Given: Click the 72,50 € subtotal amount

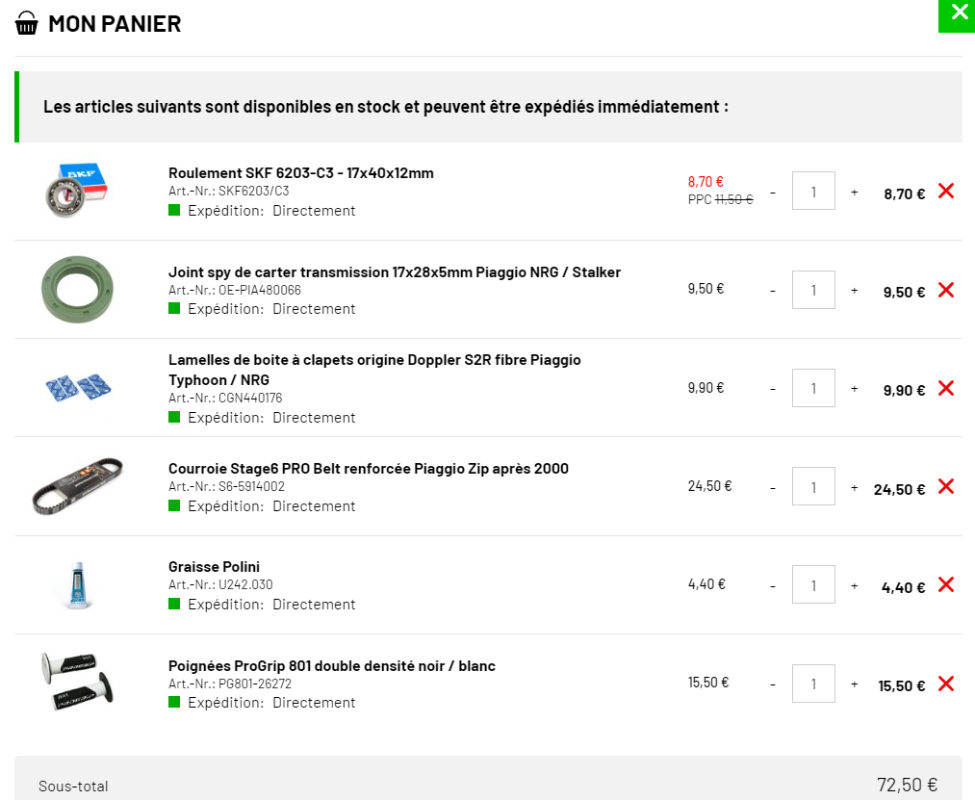Looking at the screenshot, I should tap(907, 785).
